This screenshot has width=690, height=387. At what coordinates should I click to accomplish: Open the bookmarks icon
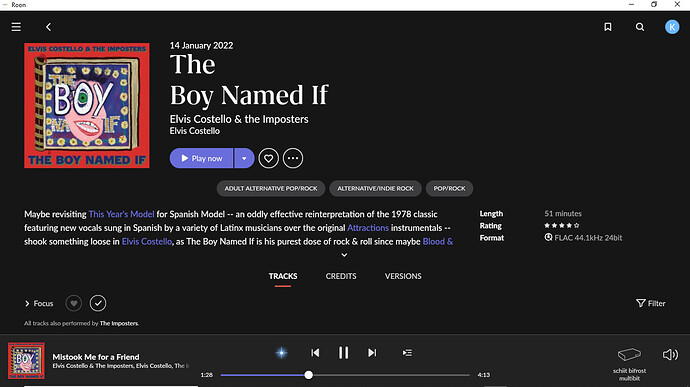click(608, 27)
